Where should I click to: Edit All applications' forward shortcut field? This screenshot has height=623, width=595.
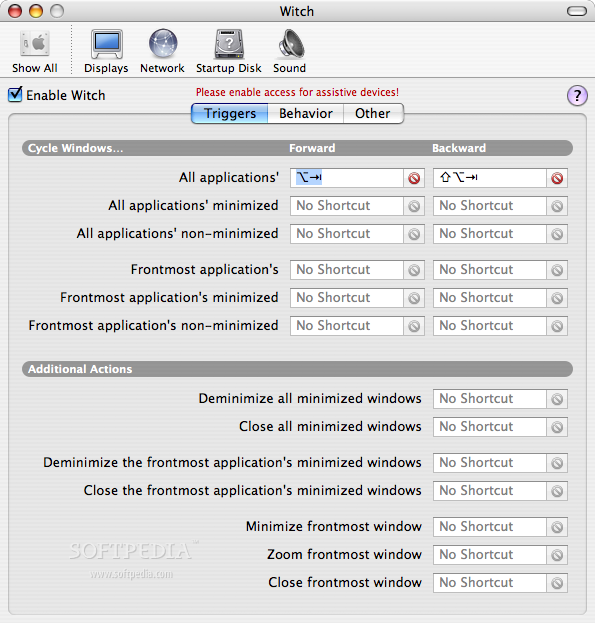coord(347,178)
